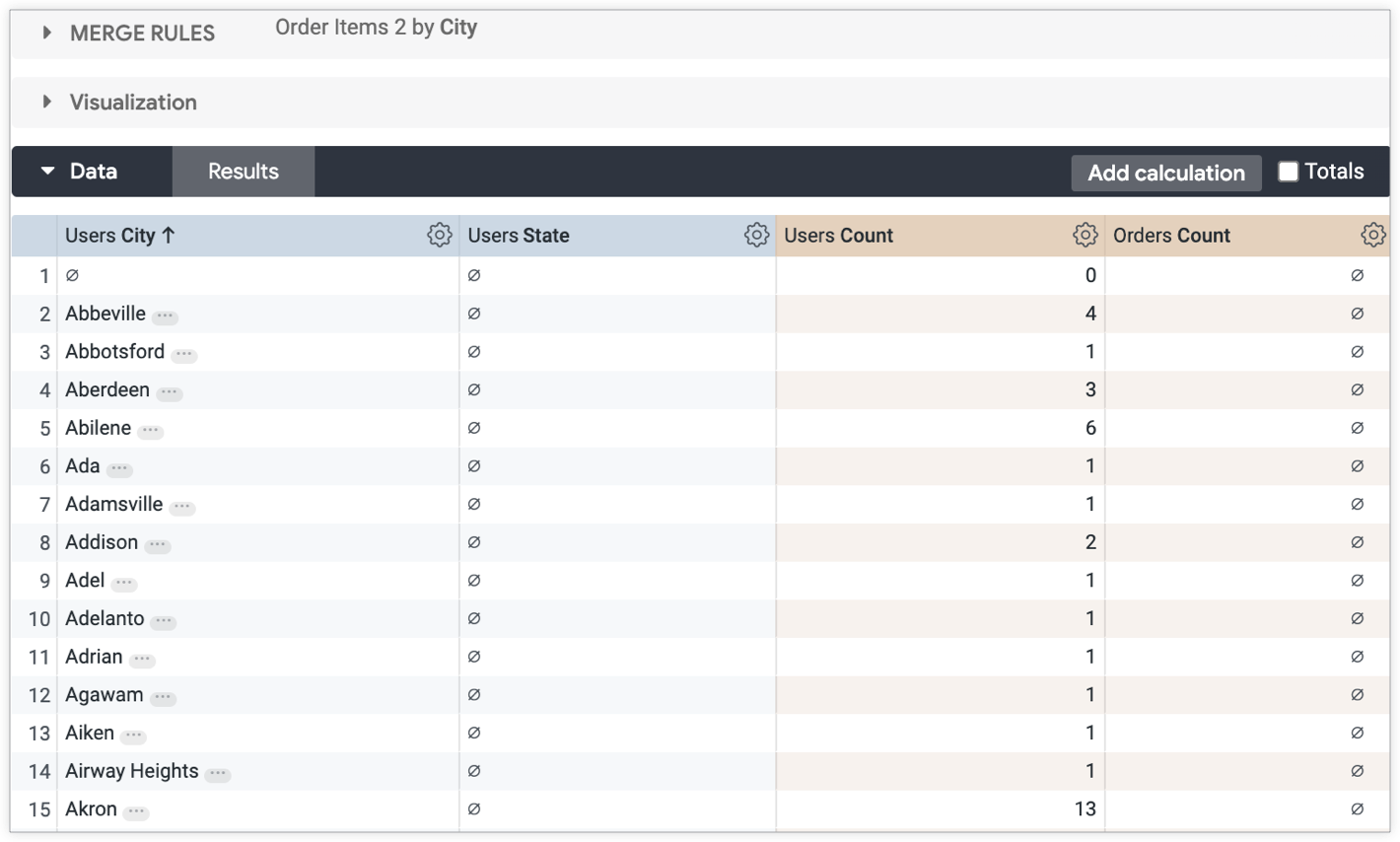Viewport: 1400px width, 842px height.
Task: Click the Add calculation button
Action: [x=1165, y=173]
